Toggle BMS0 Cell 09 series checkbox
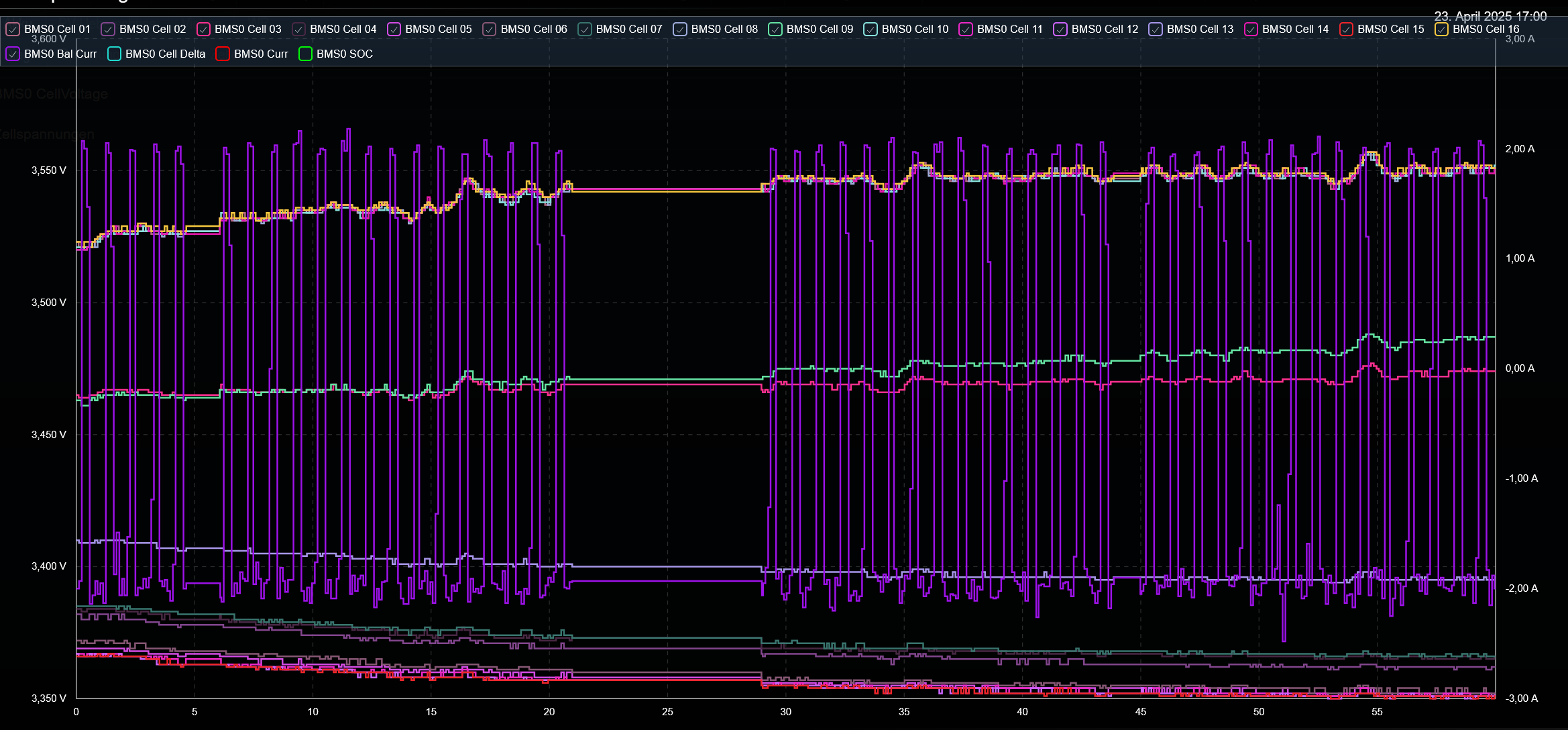1568x730 pixels. (775, 30)
